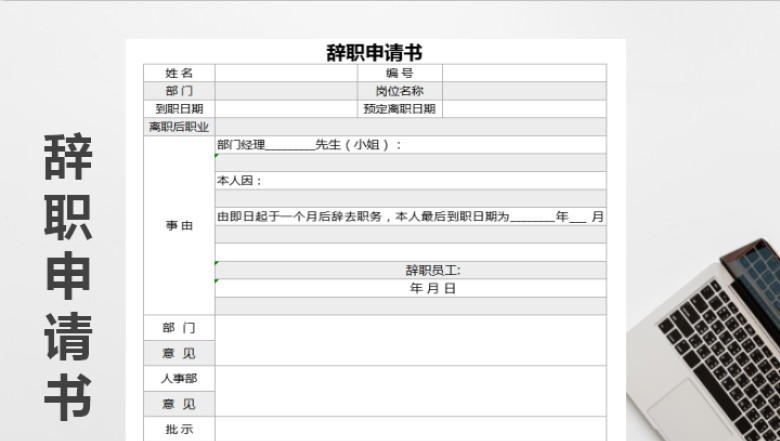Click the large vertical 辞职申请书 heading
Viewport: 780px width, 441px height.
pos(68,277)
